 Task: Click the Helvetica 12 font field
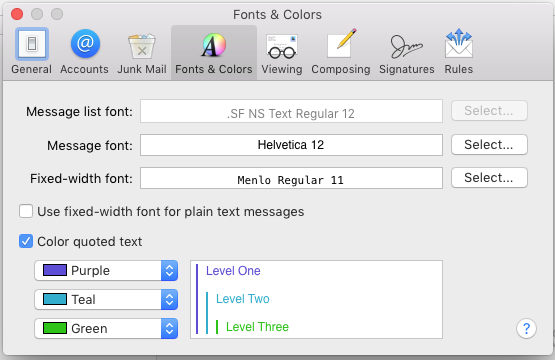[x=291, y=145]
